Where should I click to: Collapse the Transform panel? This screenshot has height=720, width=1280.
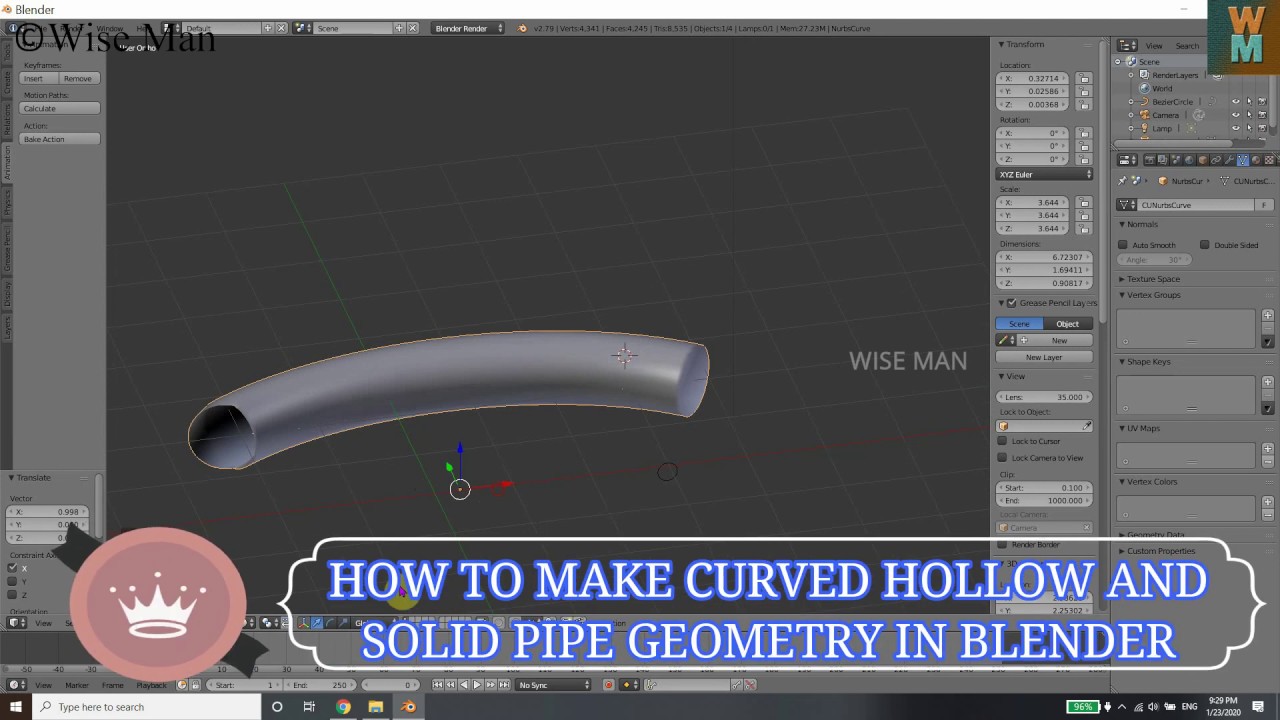tap(1001, 45)
